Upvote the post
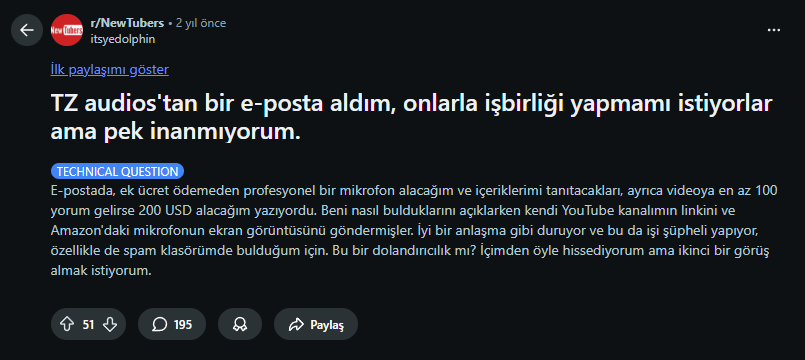The height and width of the screenshot is (360, 805). (x=67, y=324)
